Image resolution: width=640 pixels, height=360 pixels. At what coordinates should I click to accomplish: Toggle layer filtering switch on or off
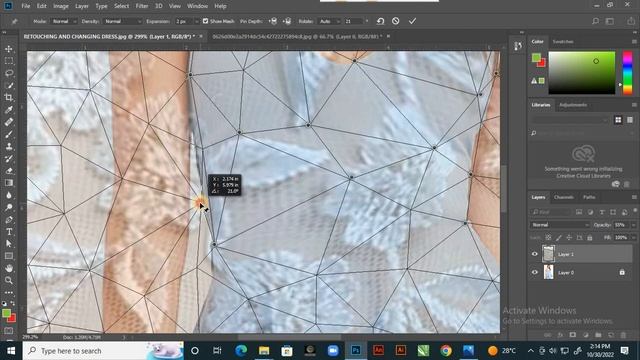635,211
